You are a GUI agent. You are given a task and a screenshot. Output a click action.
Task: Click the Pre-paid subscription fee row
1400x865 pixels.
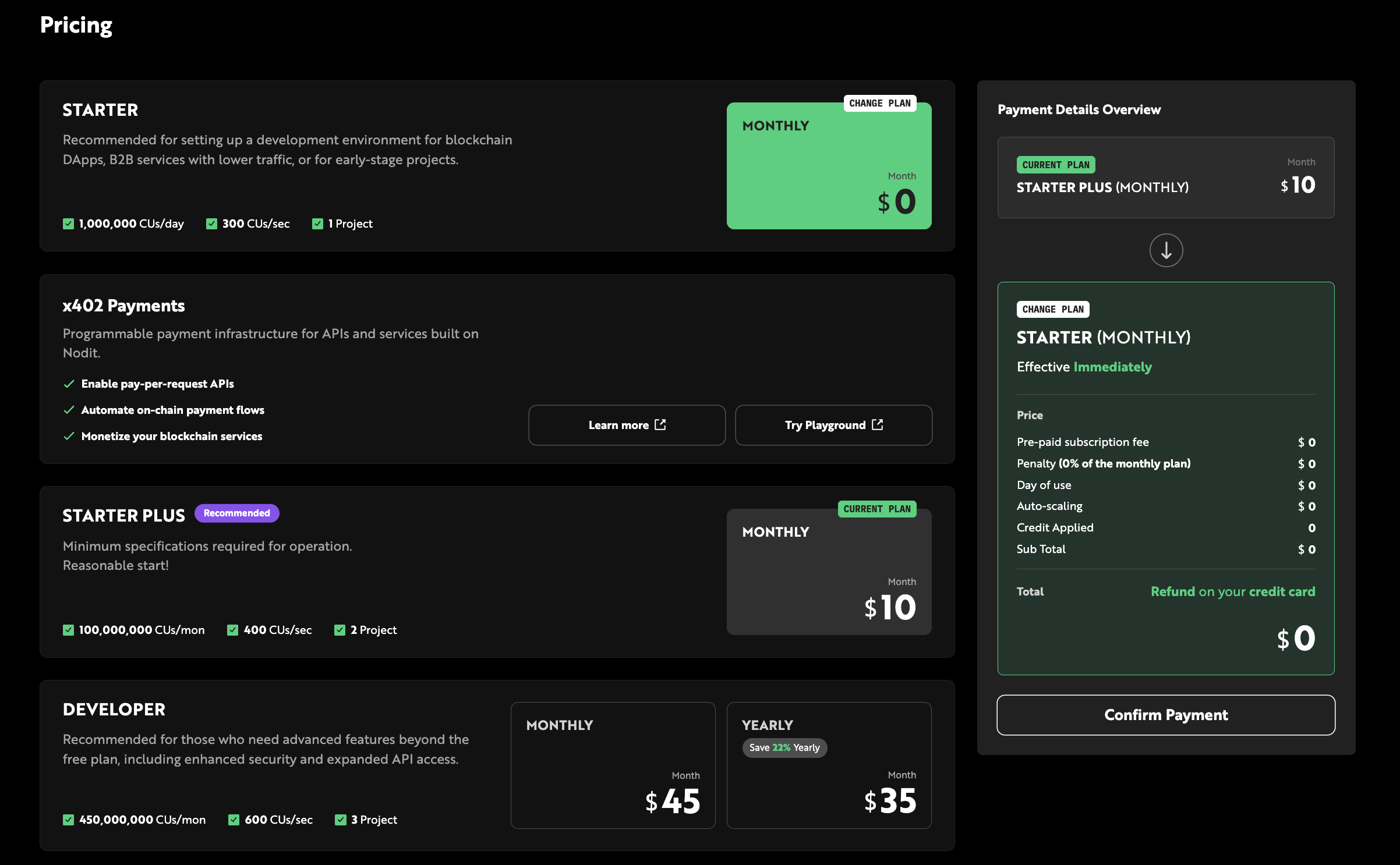coord(1166,442)
